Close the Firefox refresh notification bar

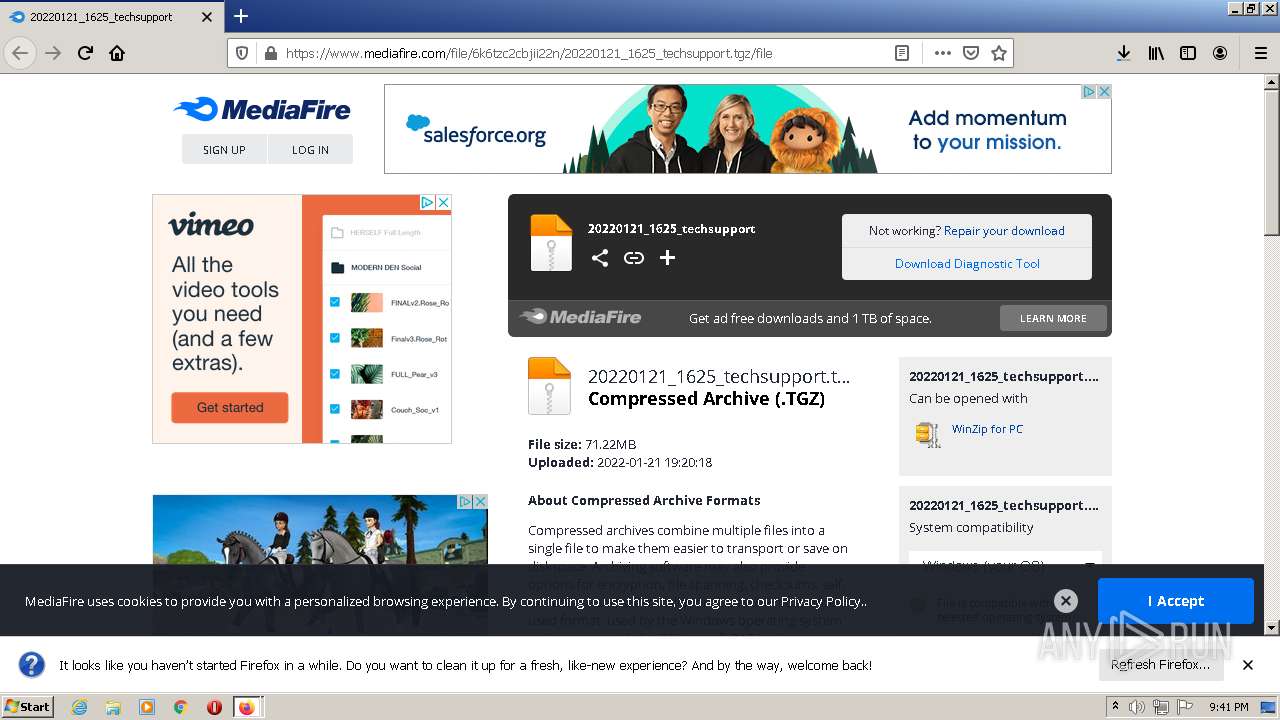pos(1248,665)
